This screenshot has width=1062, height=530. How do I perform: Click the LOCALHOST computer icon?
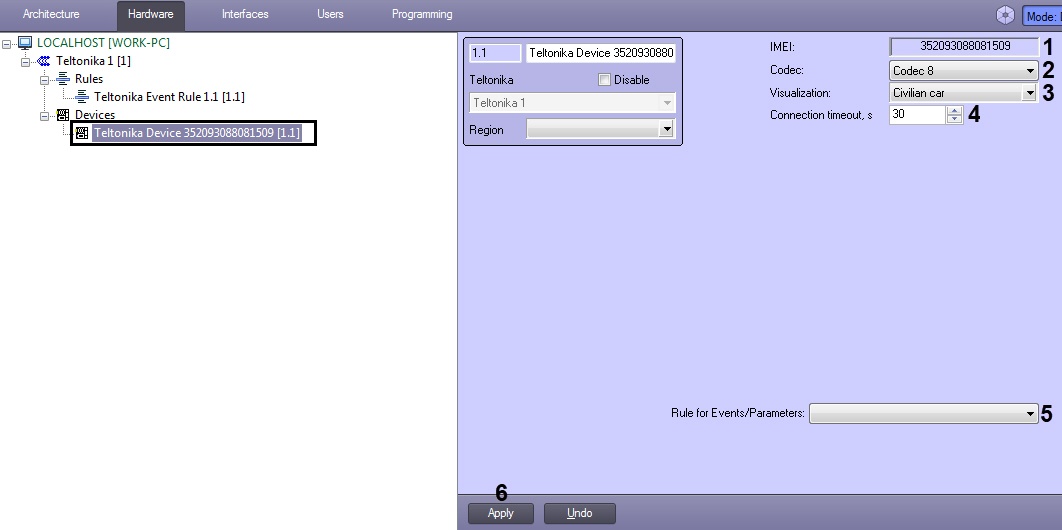[x=25, y=43]
